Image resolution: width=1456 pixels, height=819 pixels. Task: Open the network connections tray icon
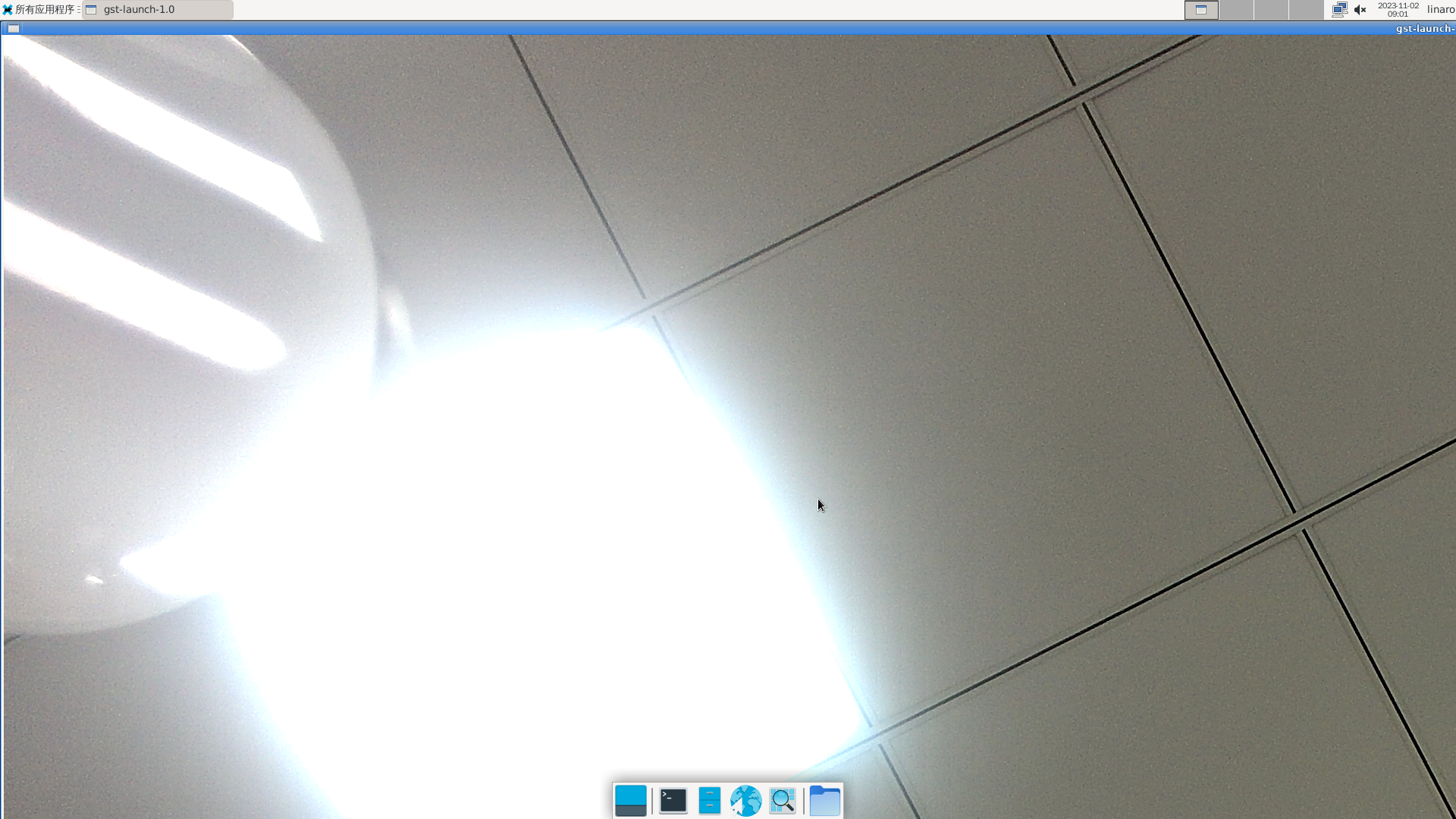(x=1339, y=10)
